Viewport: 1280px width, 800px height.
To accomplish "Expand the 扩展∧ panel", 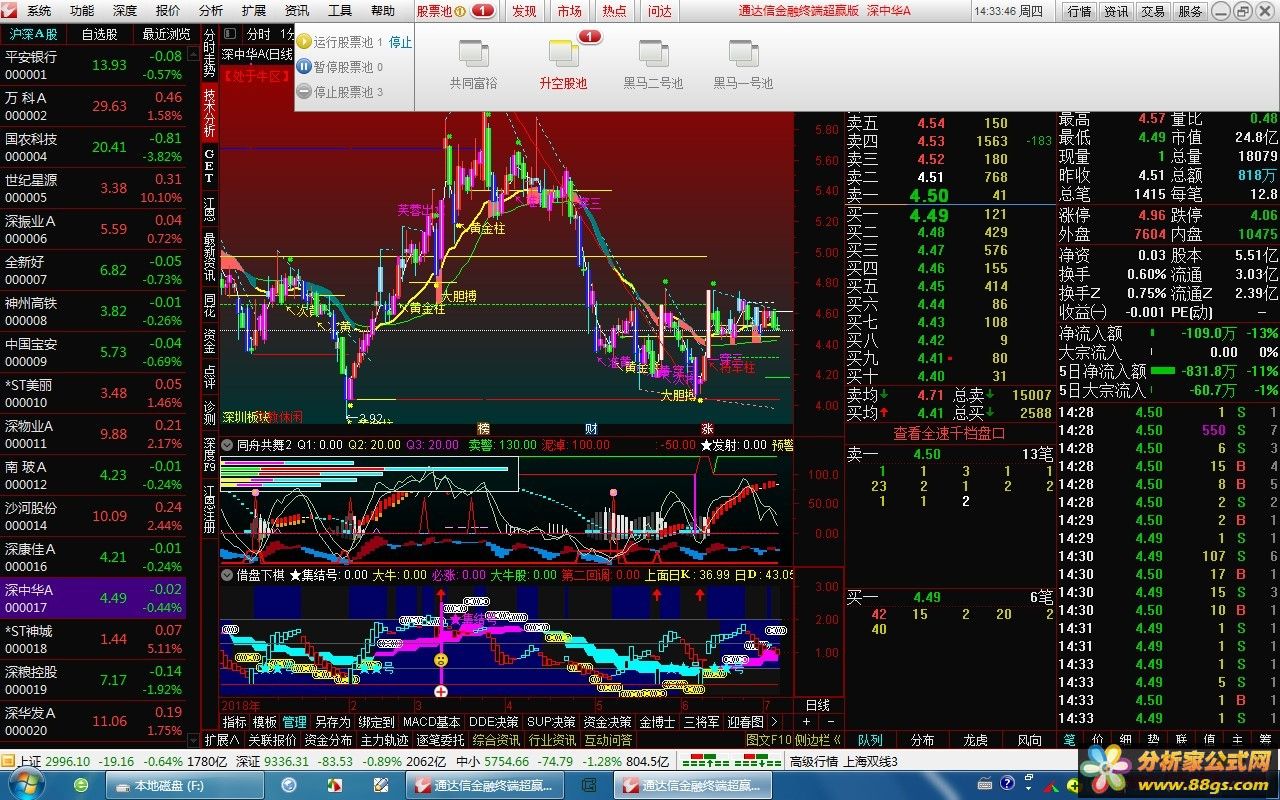I will [x=222, y=740].
